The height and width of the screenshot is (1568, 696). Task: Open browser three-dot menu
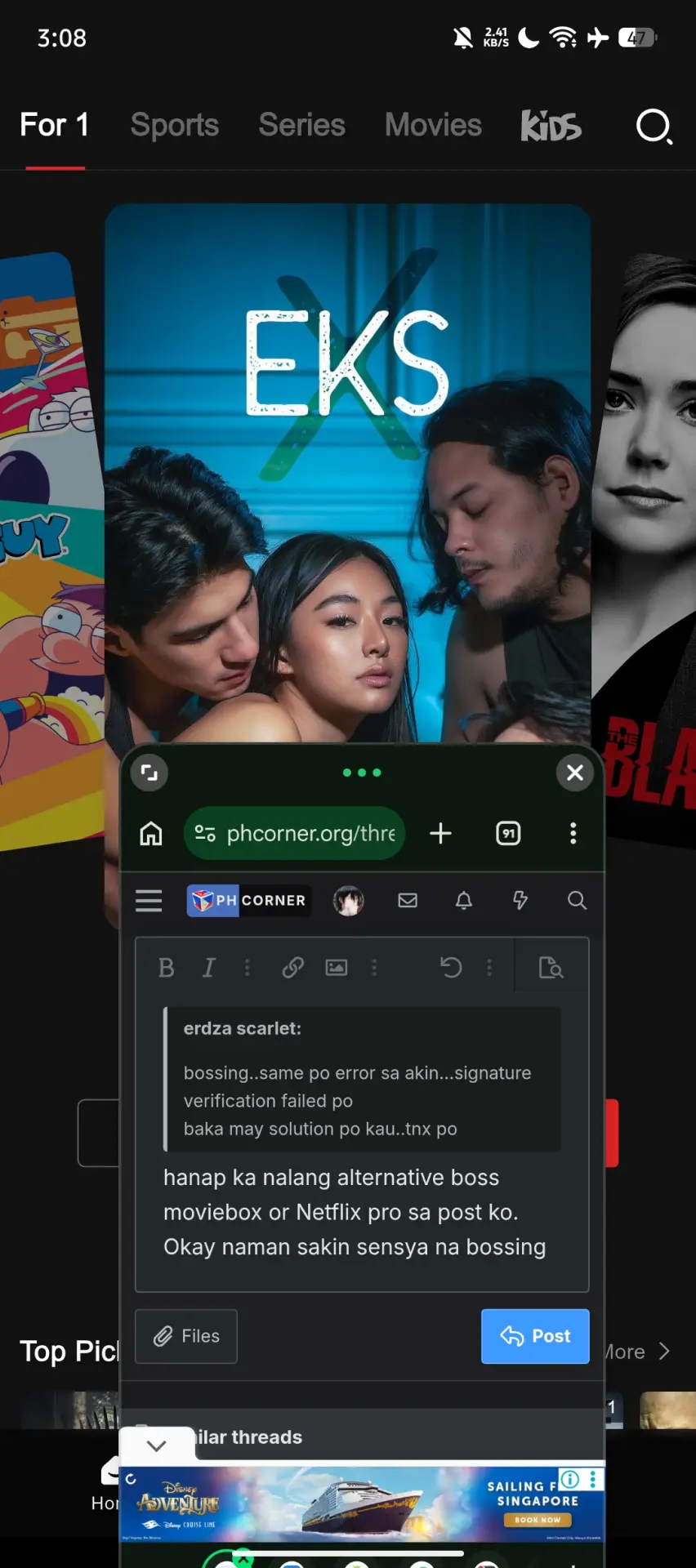(x=573, y=834)
